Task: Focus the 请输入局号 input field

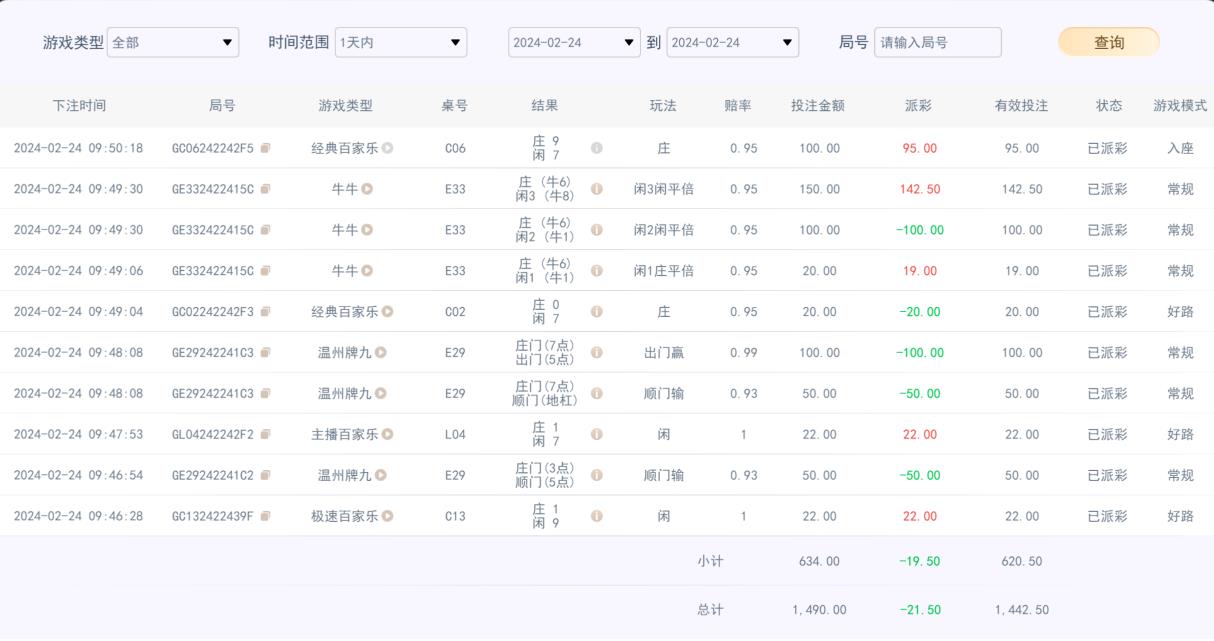Action: click(x=938, y=42)
